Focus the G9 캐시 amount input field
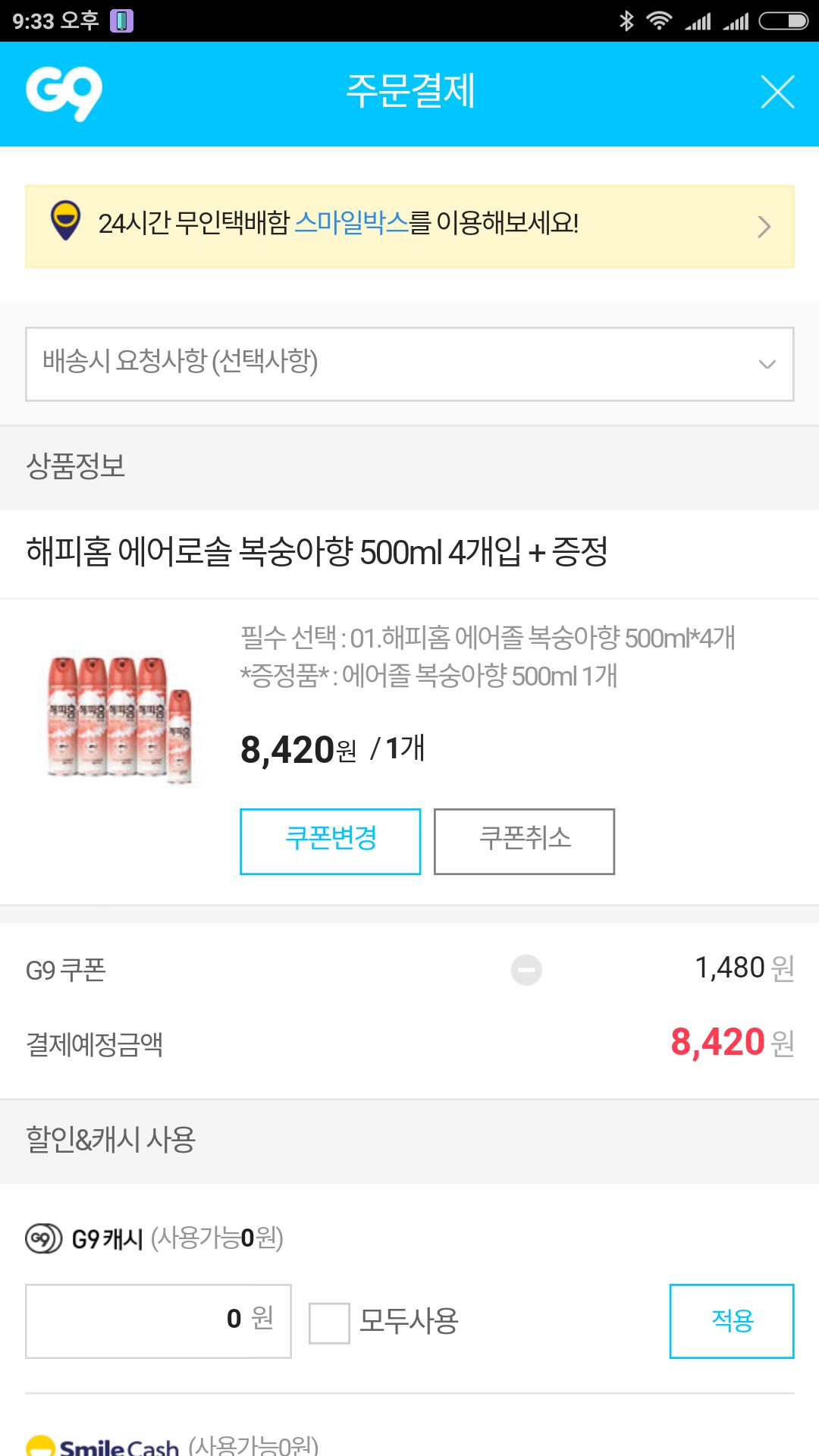Viewport: 819px width, 1456px height. (158, 1320)
